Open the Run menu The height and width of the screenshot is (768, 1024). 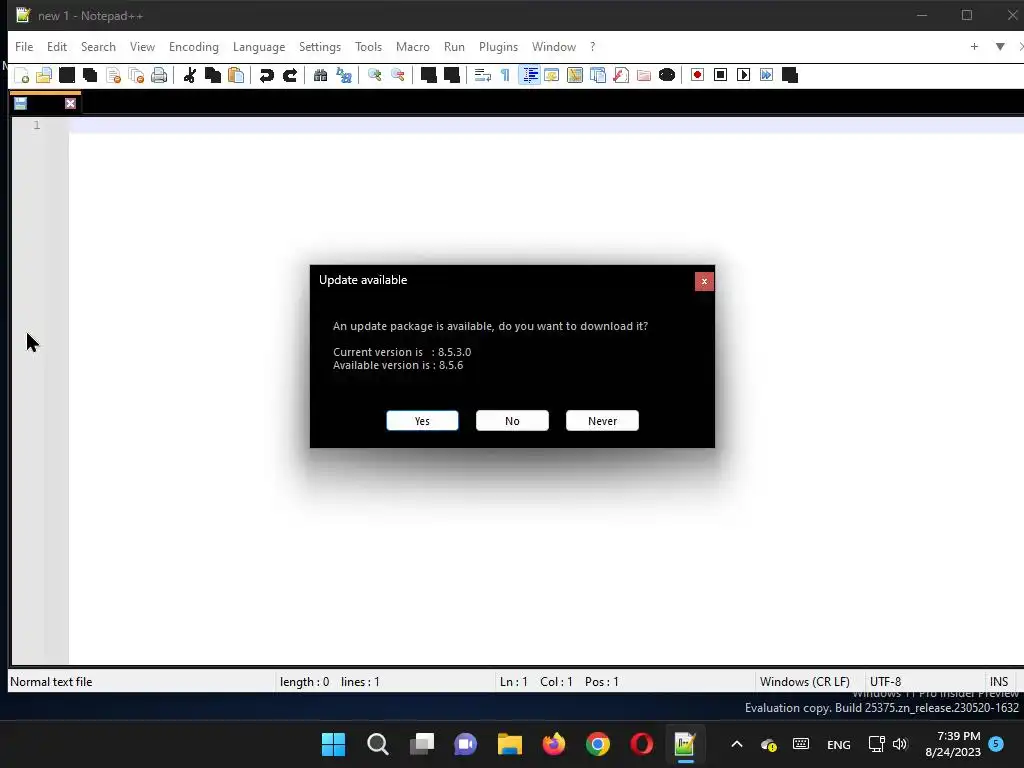coord(454,47)
